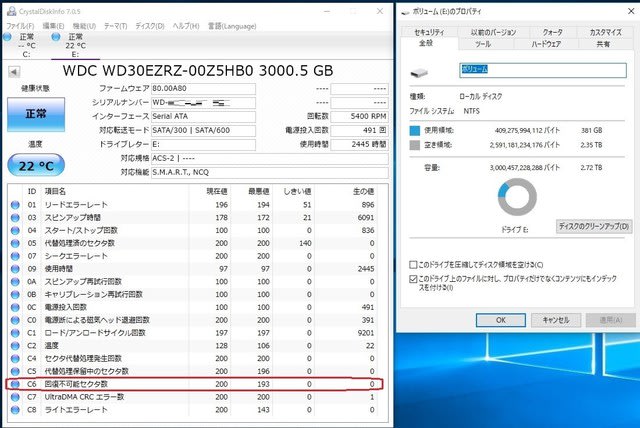Toggle index file contents checkbox
Image resolution: width=640 pixels, height=428 pixels.
point(413,279)
